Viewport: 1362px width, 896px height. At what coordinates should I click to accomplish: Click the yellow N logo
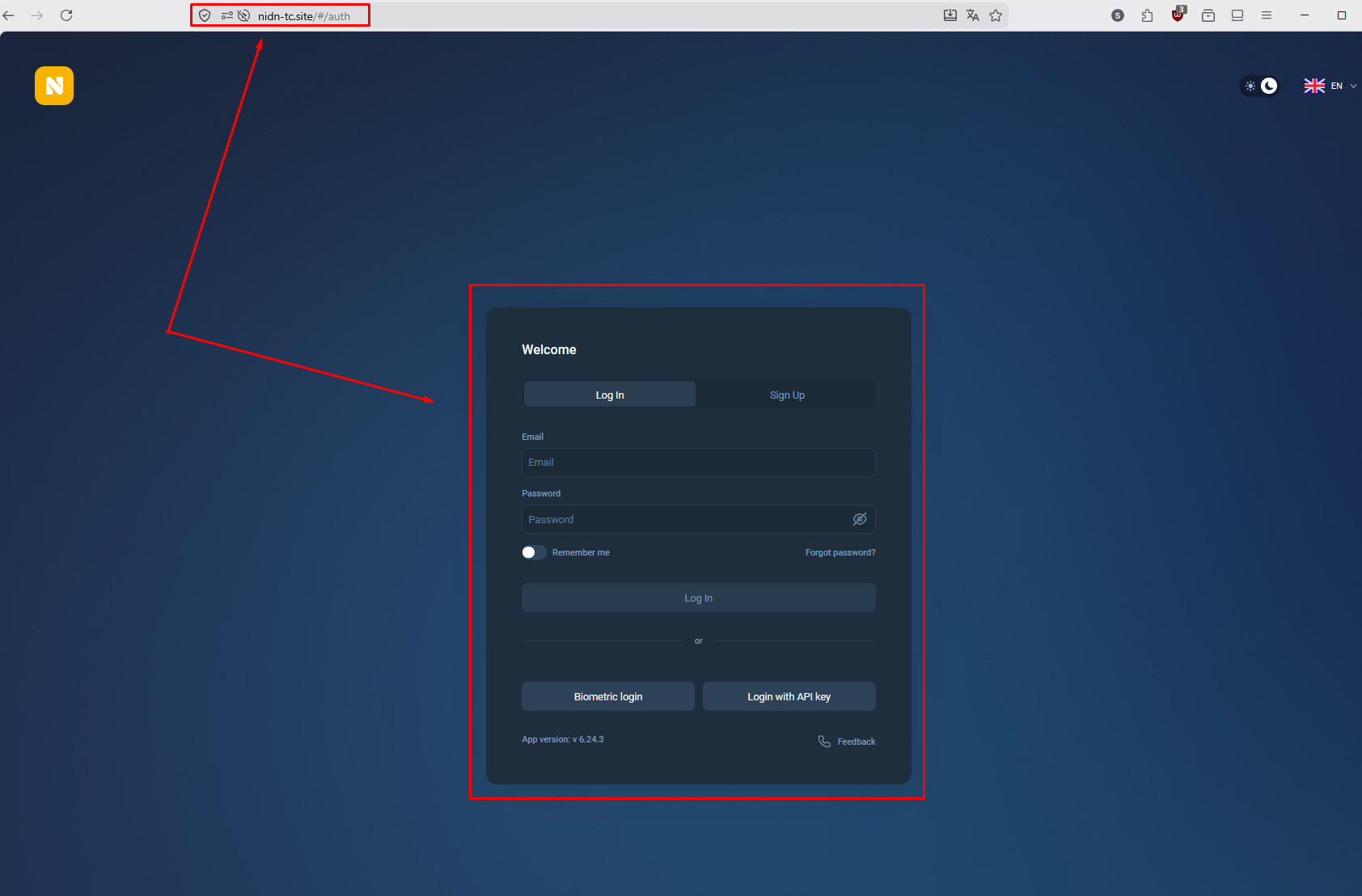tap(54, 86)
